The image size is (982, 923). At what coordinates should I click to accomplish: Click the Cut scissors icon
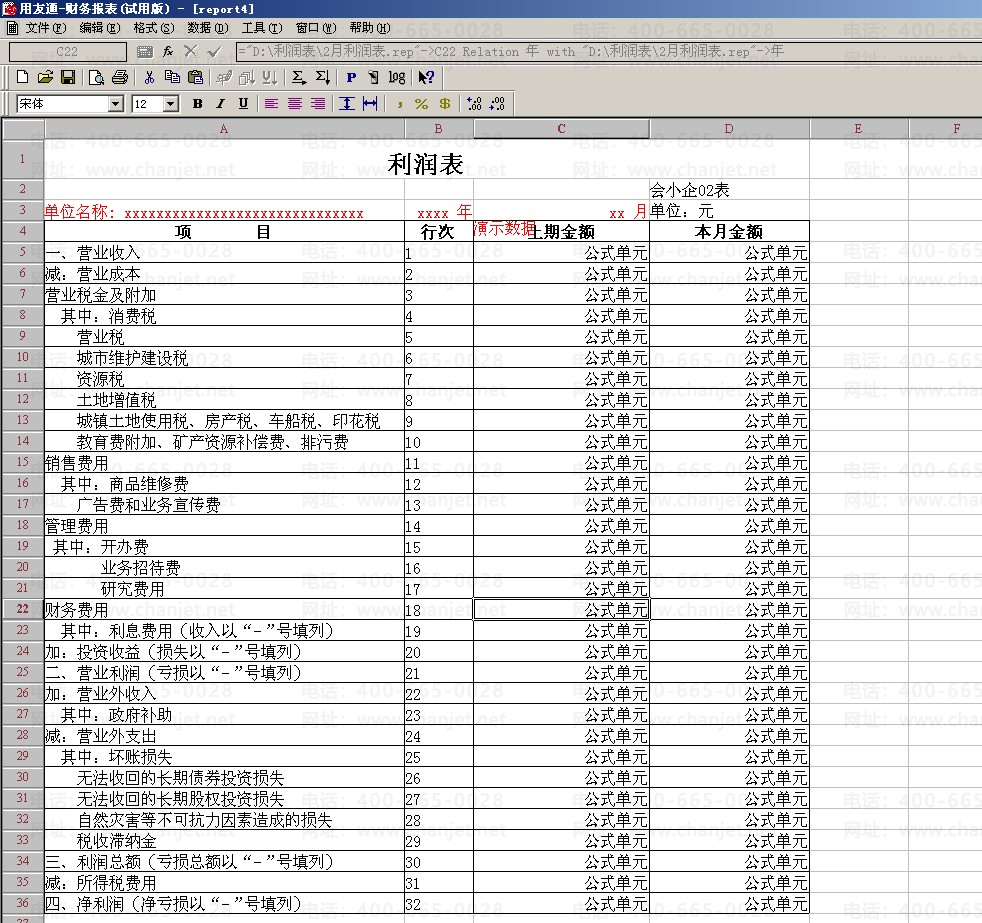click(149, 77)
